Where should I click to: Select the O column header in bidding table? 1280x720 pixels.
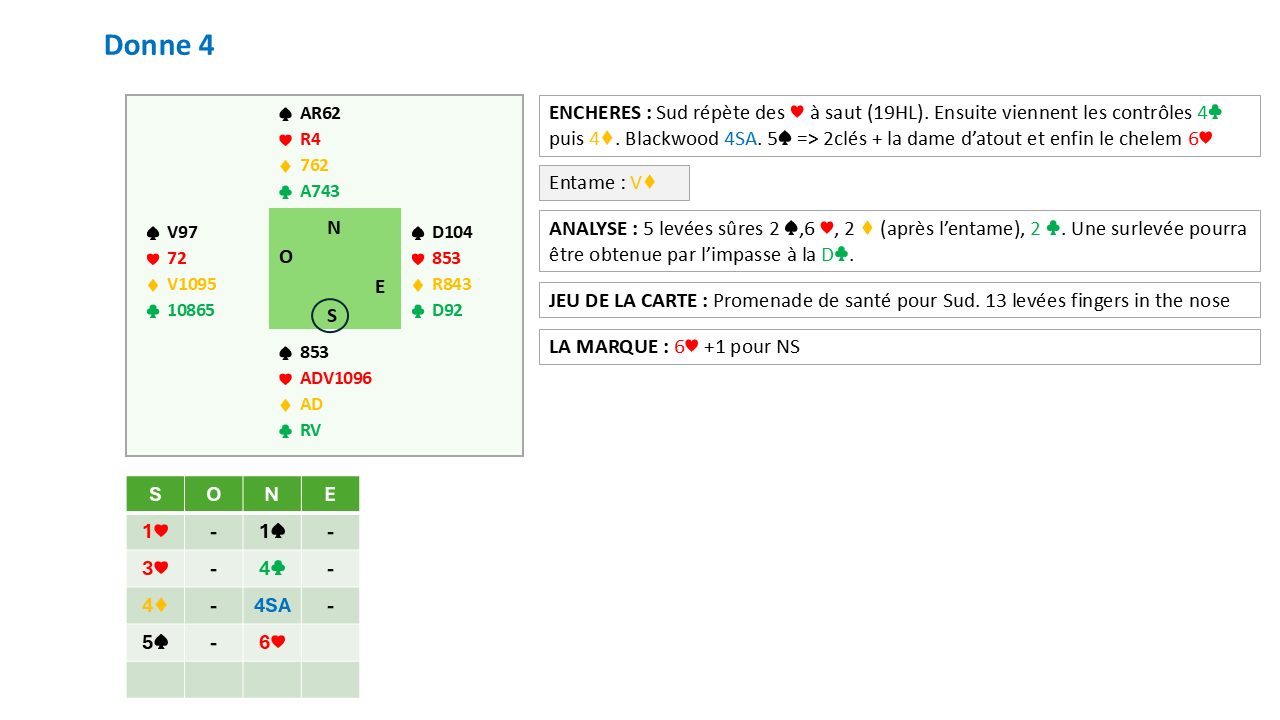(x=213, y=494)
